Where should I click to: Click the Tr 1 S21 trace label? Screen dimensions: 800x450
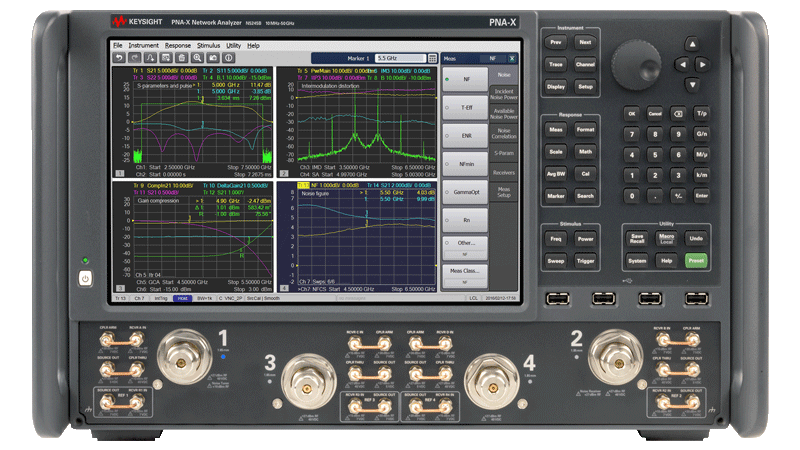[165, 70]
